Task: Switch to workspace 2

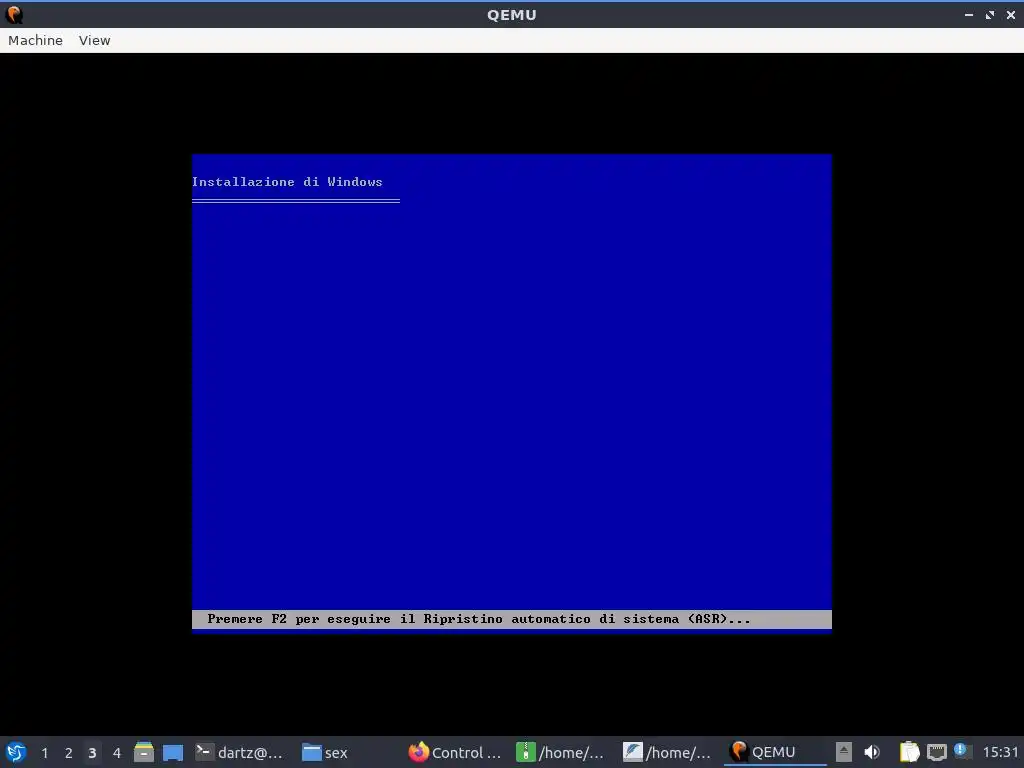Action: [x=69, y=753]
